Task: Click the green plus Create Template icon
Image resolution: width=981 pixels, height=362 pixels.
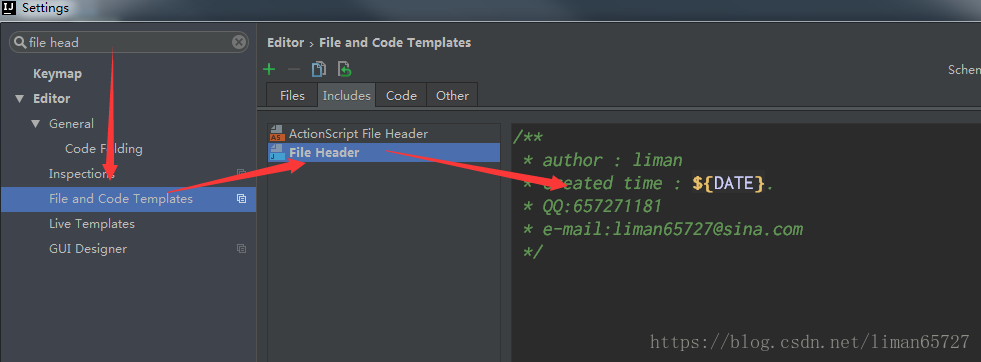Action: tap(269, 69)
